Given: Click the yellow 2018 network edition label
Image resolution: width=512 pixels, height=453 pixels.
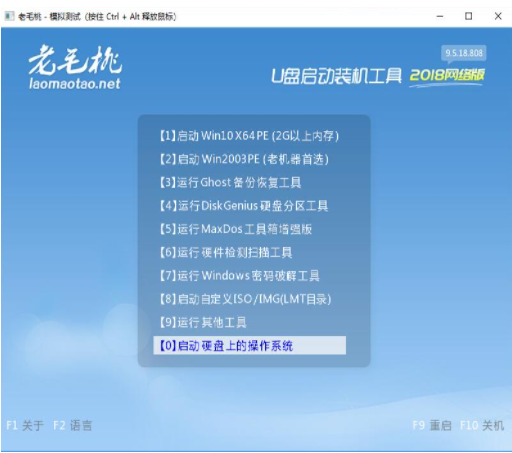Looking at the screenshot, I should tap(447, 76).
